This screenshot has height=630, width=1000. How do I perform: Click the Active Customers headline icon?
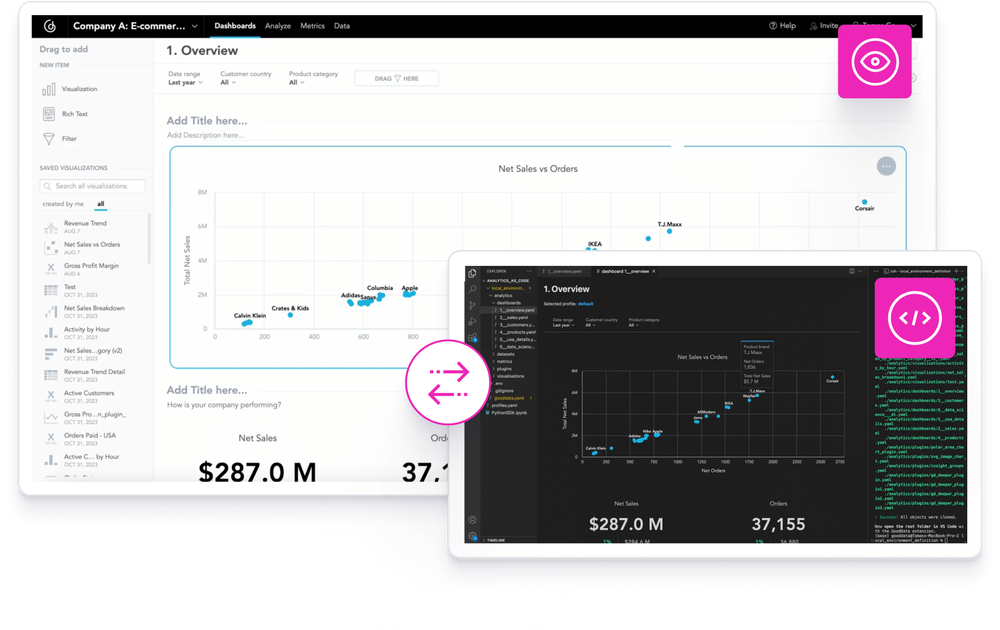tap(50, 396)
